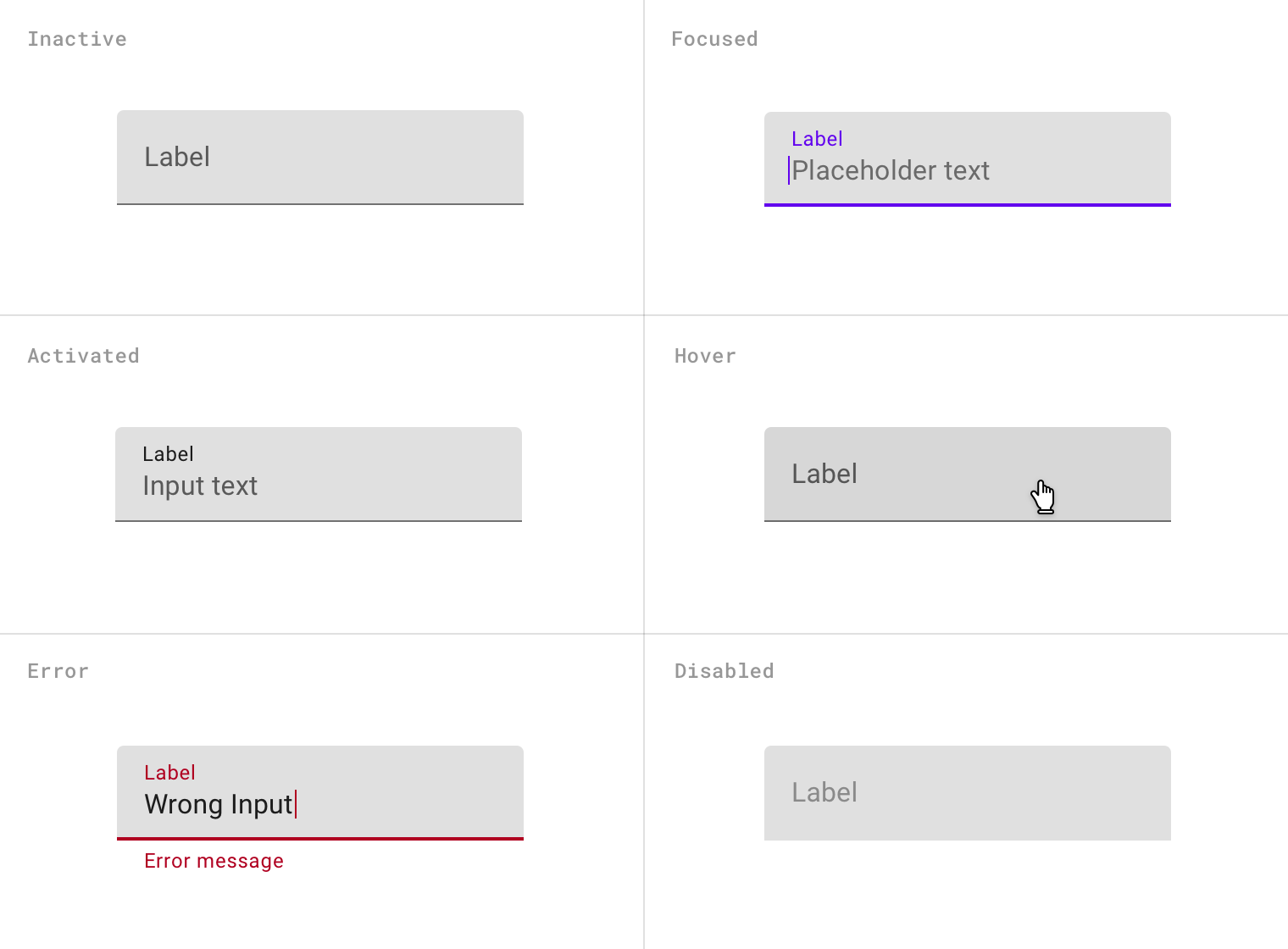Viewport: 1288px width, 949px height.
Task: Click the Placeholder text in Focused field
Action: pyautogui.click(x=891, y=171)
